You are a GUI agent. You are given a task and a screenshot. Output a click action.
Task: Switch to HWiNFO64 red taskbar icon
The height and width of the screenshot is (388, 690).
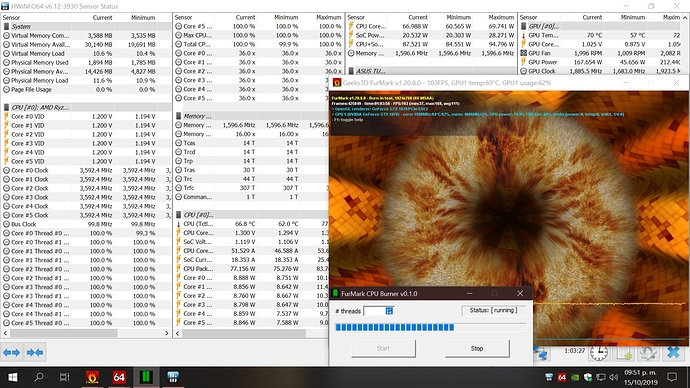point(119,377)
